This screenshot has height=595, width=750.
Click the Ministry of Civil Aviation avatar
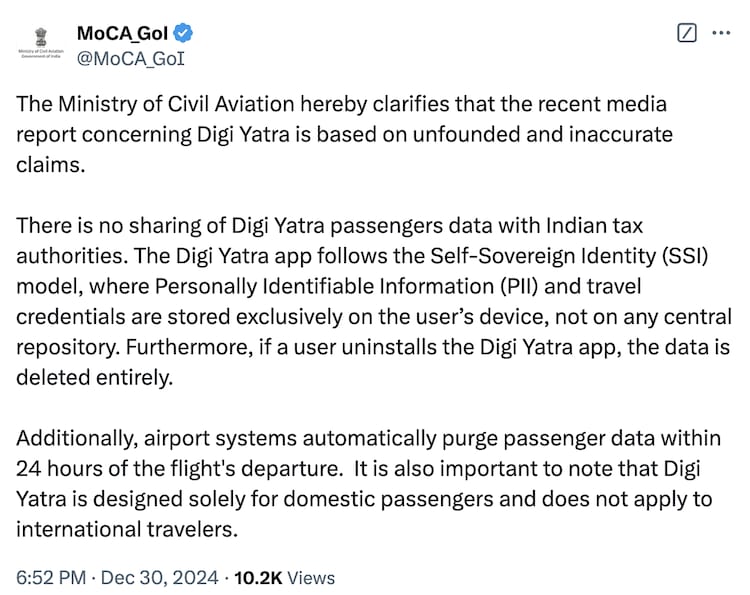(40, 44)
